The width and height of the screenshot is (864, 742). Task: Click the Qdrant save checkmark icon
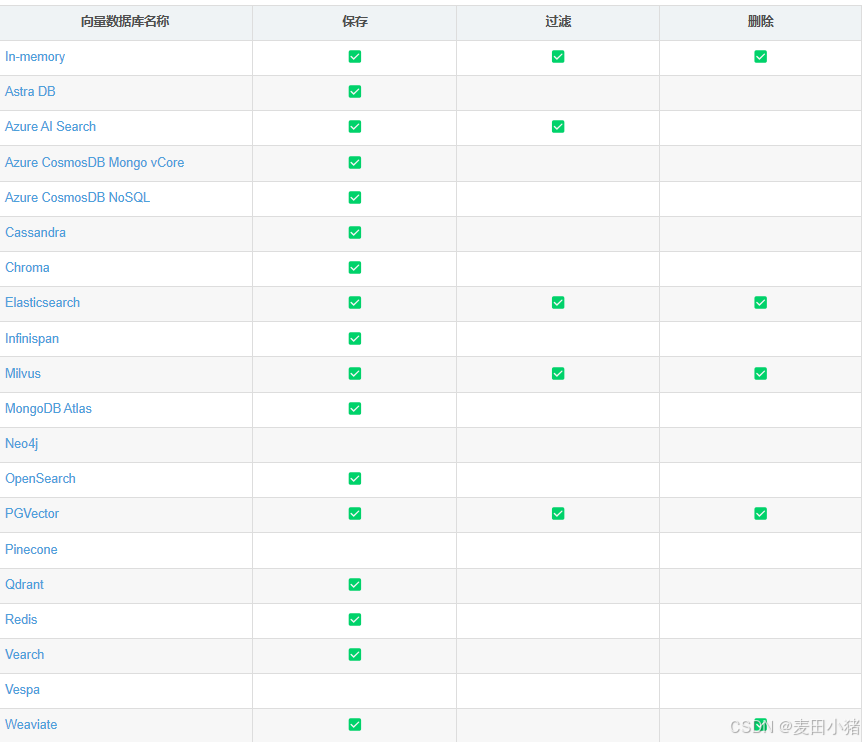coord(354,585)
